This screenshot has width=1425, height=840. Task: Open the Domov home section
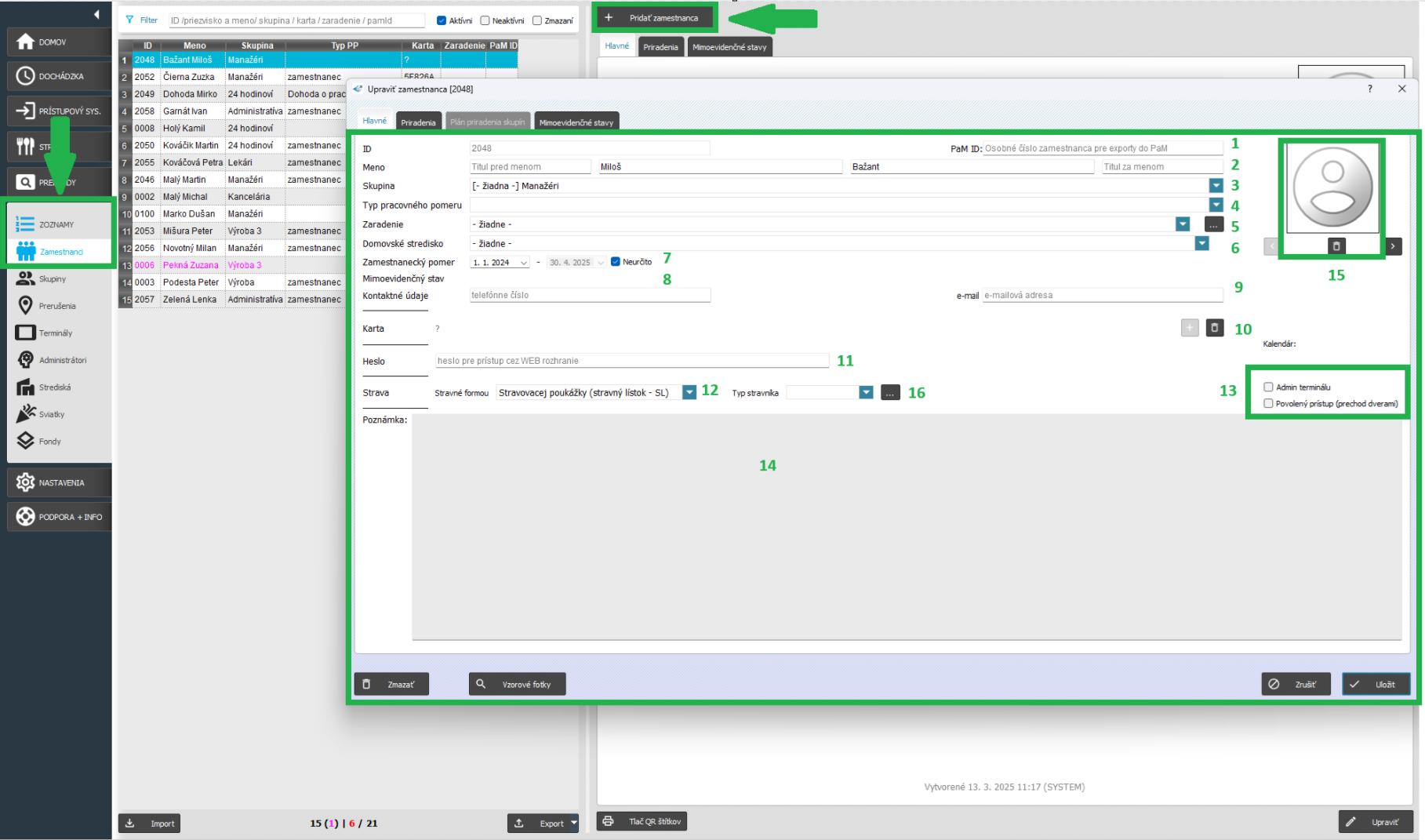tap(52, 42)
